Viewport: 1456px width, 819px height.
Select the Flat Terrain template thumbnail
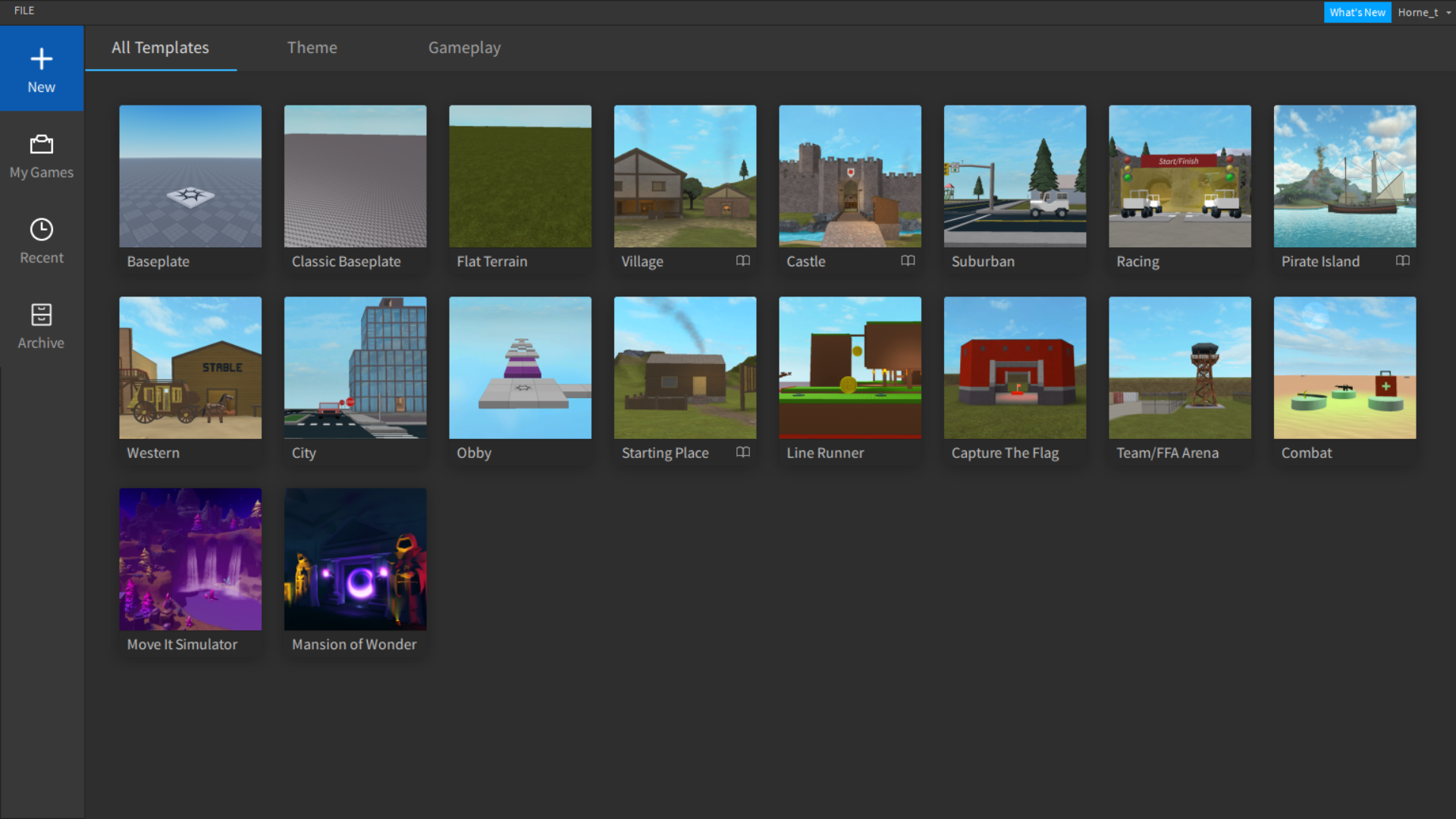pyautogui.click(x=520, y=176)
